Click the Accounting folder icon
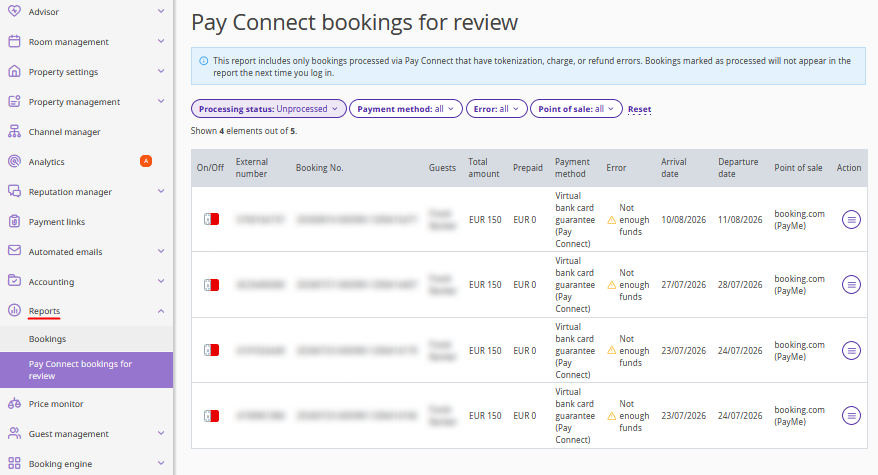This screenshot has width=878, height=475. click(x=15, y=281)
